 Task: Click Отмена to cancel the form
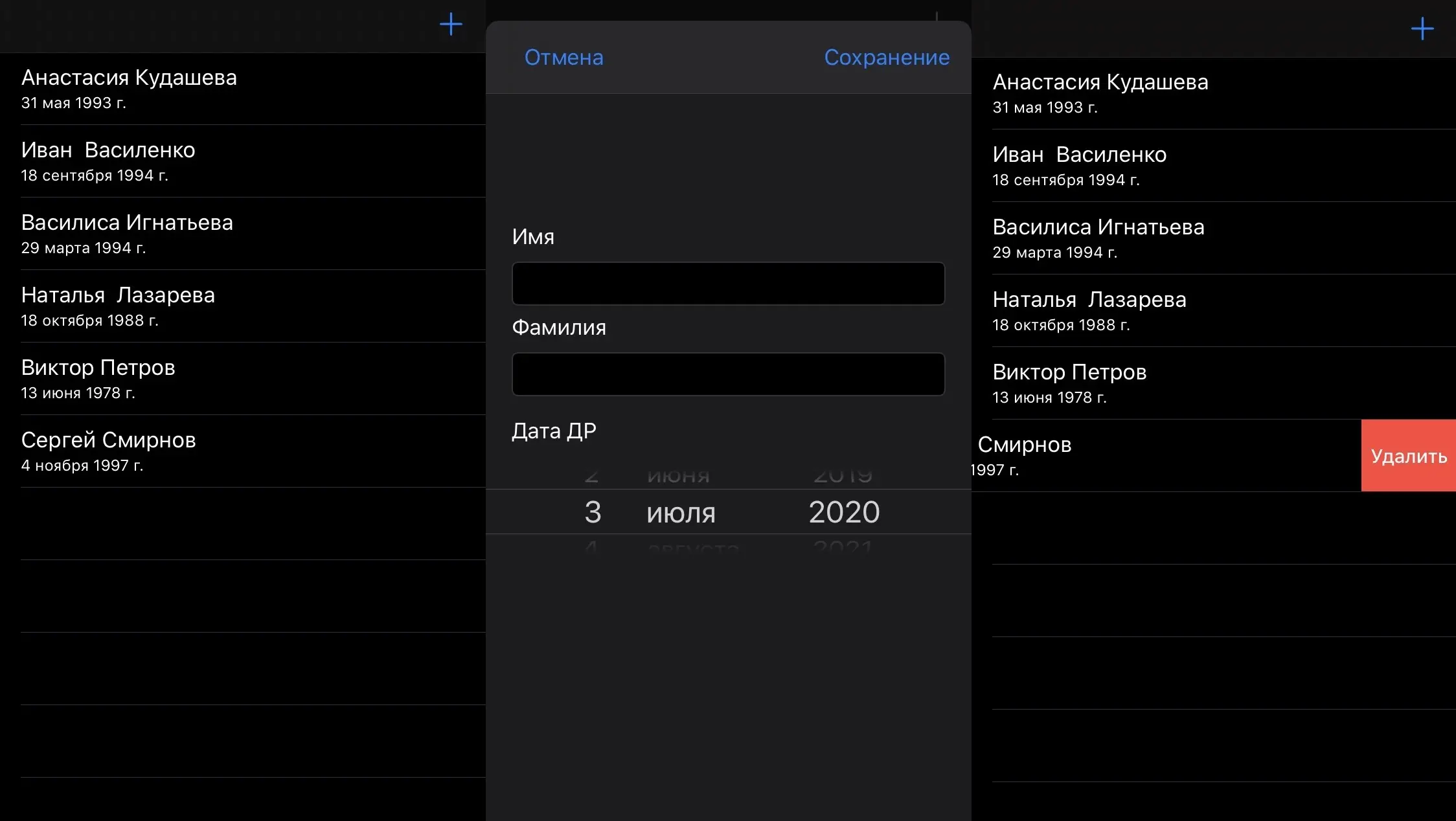pyautogui.click(x=563, y=58)
